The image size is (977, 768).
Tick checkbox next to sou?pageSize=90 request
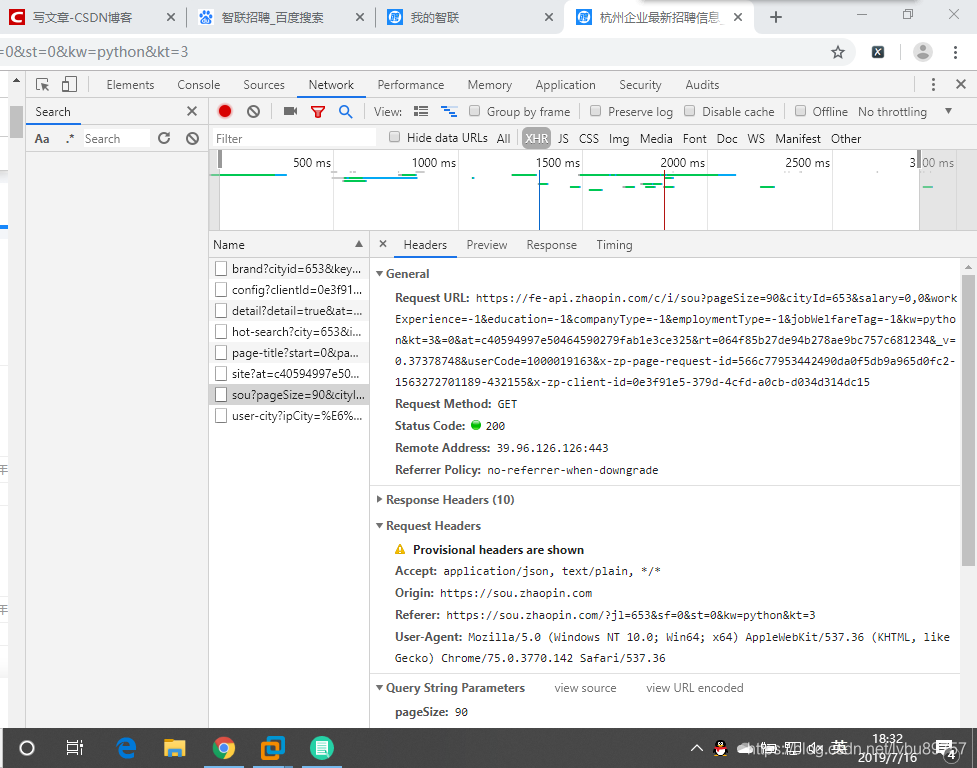(221, 394)
